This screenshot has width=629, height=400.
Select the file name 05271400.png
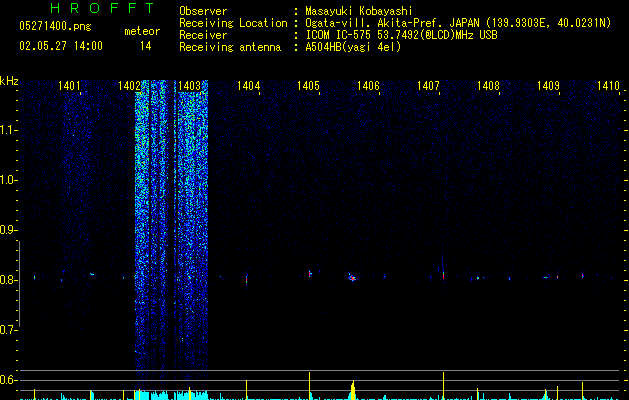tap(55, 26)
